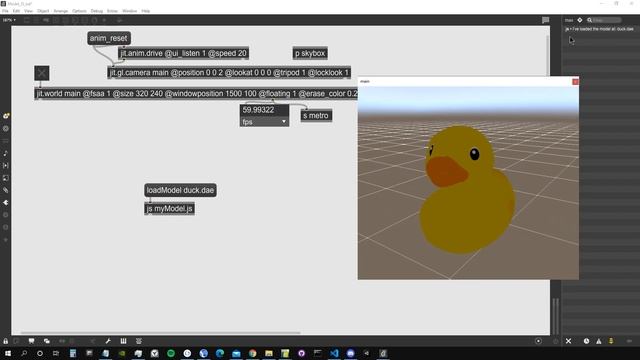Click the plug-in icon in left sidebar
This screenshot has height=360, width=640.
(x=6, y=202)
